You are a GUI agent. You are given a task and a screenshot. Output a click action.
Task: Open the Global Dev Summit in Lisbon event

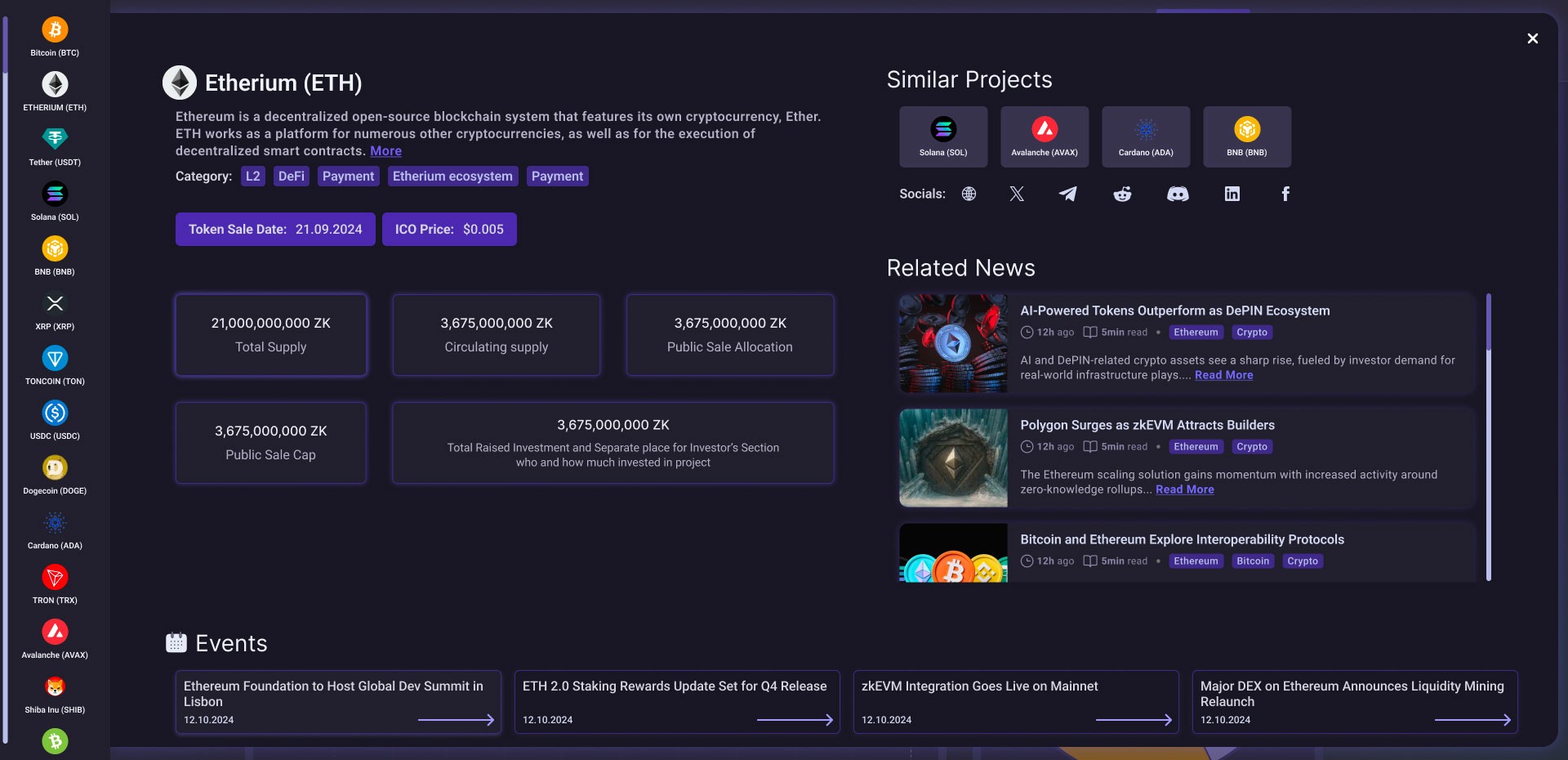click(338, 702)
